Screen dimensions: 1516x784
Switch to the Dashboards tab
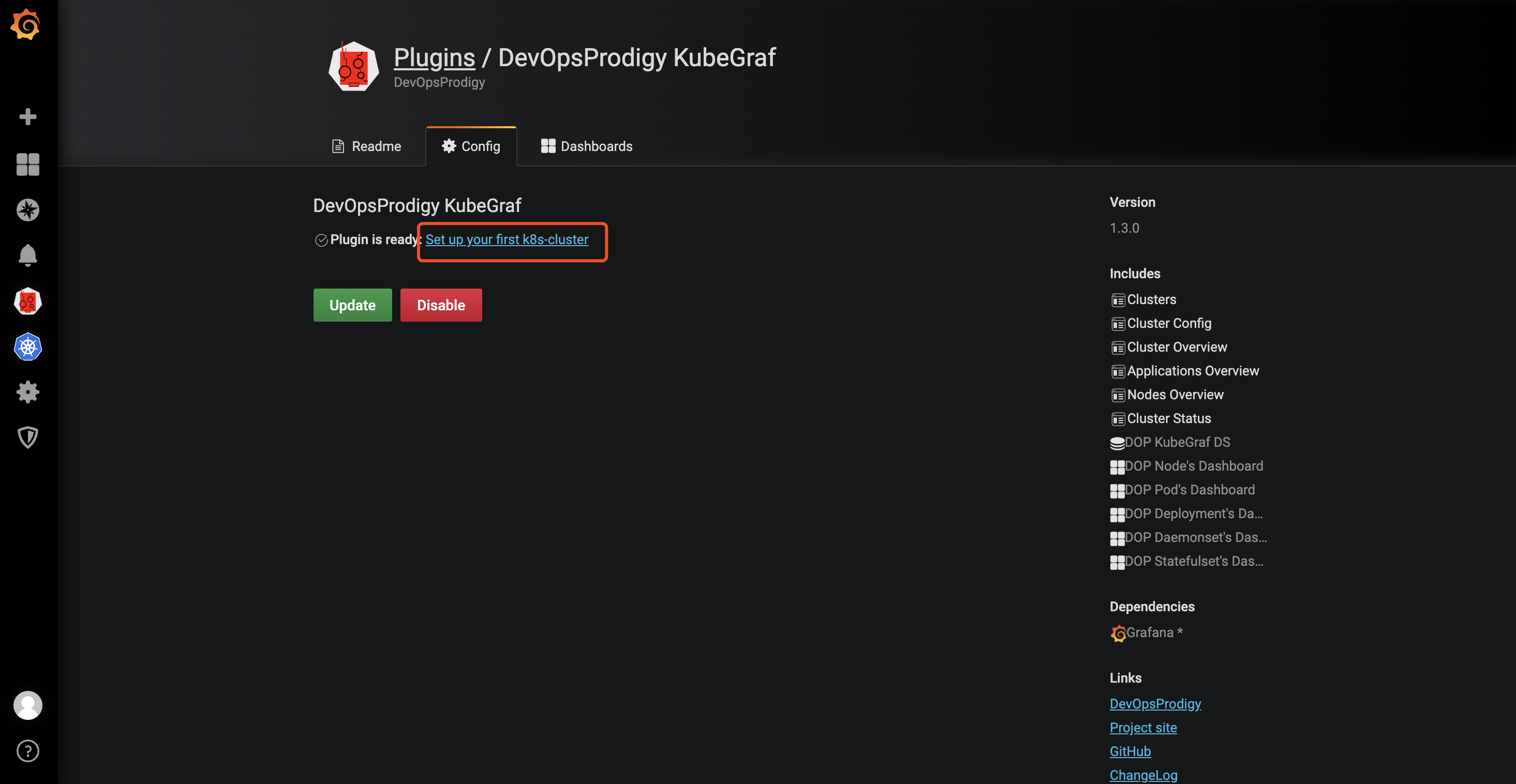(587, 146)
